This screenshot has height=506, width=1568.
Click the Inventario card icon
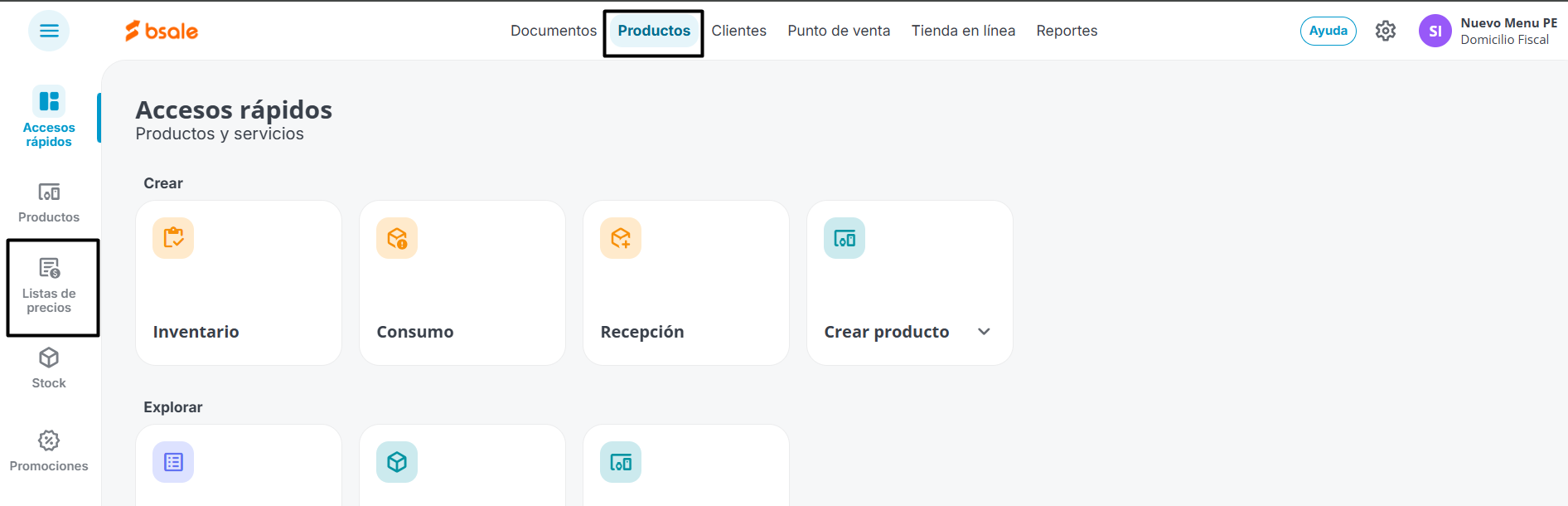point(173,238)
